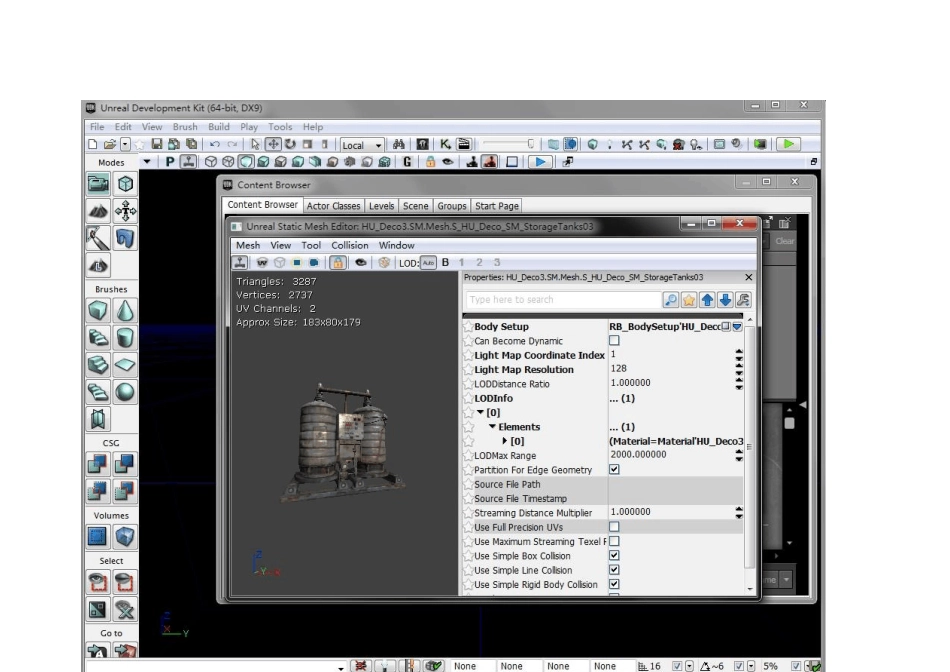Screen dimensions: 950x672
Task: Expand the inner [0] element under Elements
Action: pos(505,441)
